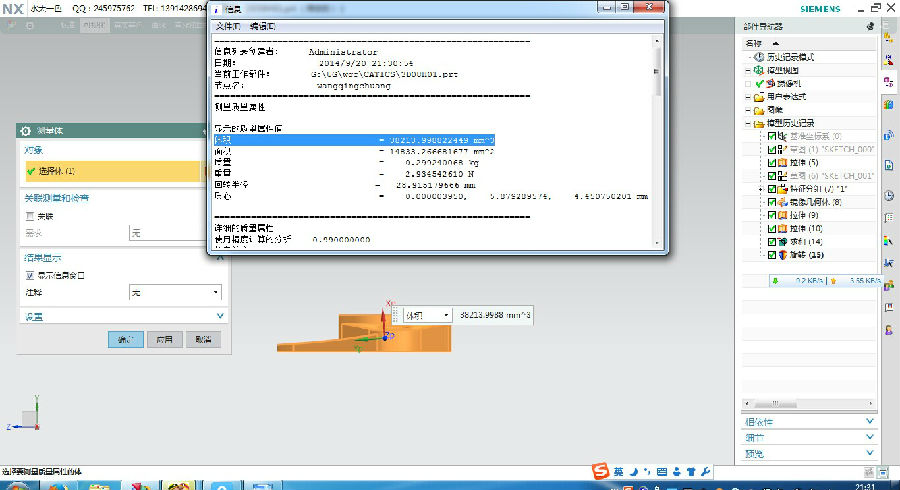Click the 应用 apply button
Image resolution: width=900 pixels, height=490 pixels.
click(x=164, y=340)
